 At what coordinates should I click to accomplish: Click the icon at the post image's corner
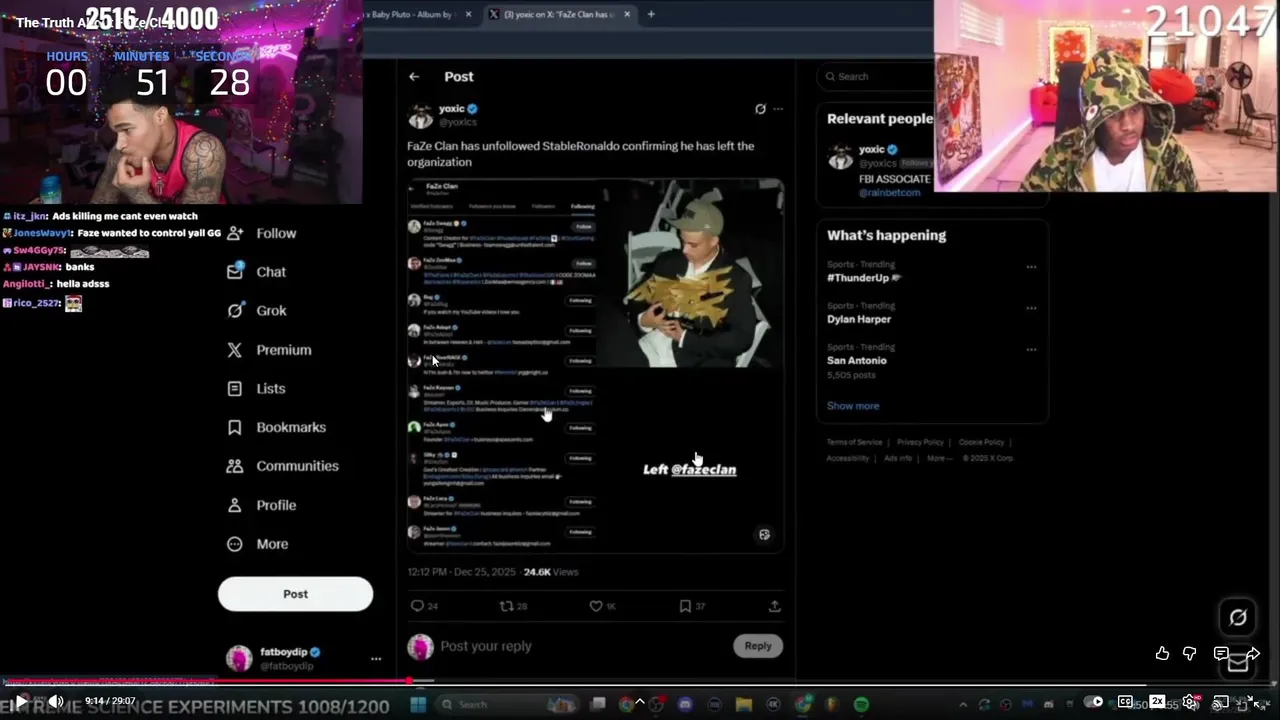point(764,535)
